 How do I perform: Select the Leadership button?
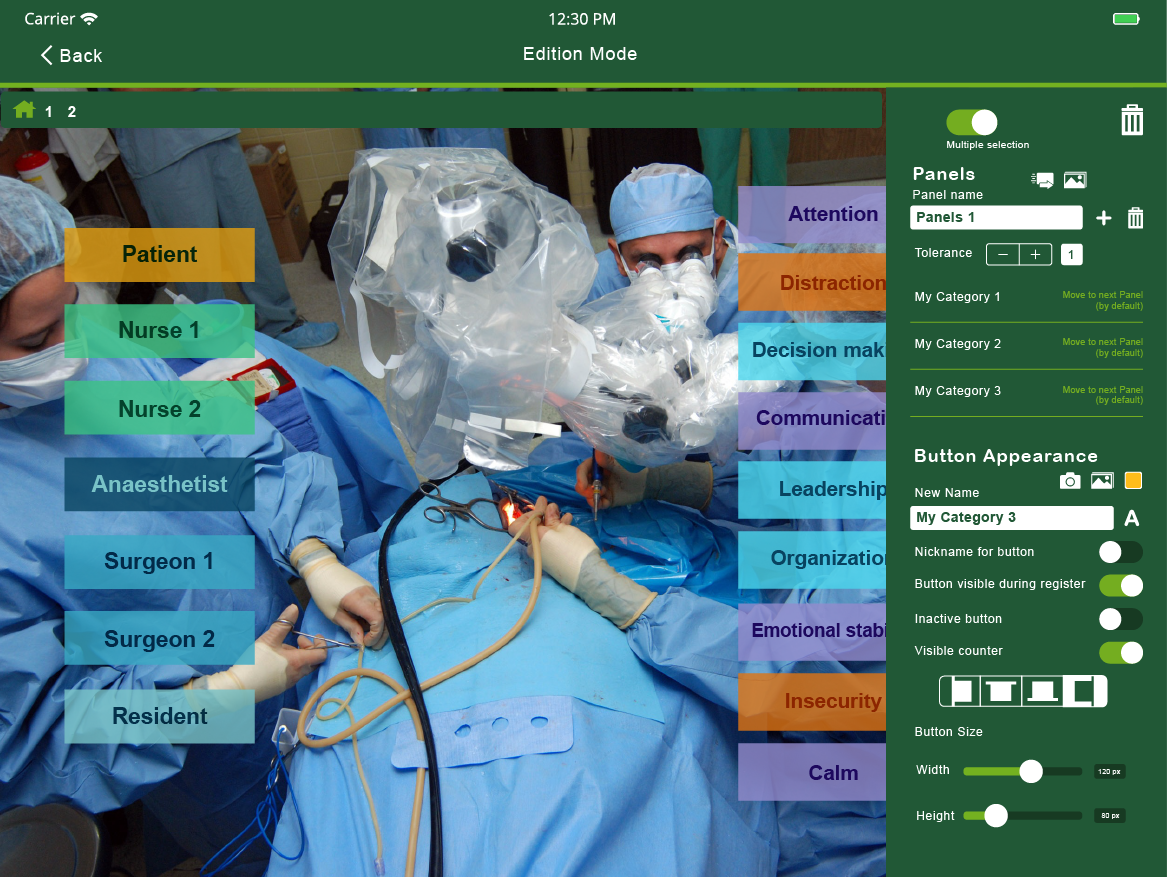click(x=812, y=490)
